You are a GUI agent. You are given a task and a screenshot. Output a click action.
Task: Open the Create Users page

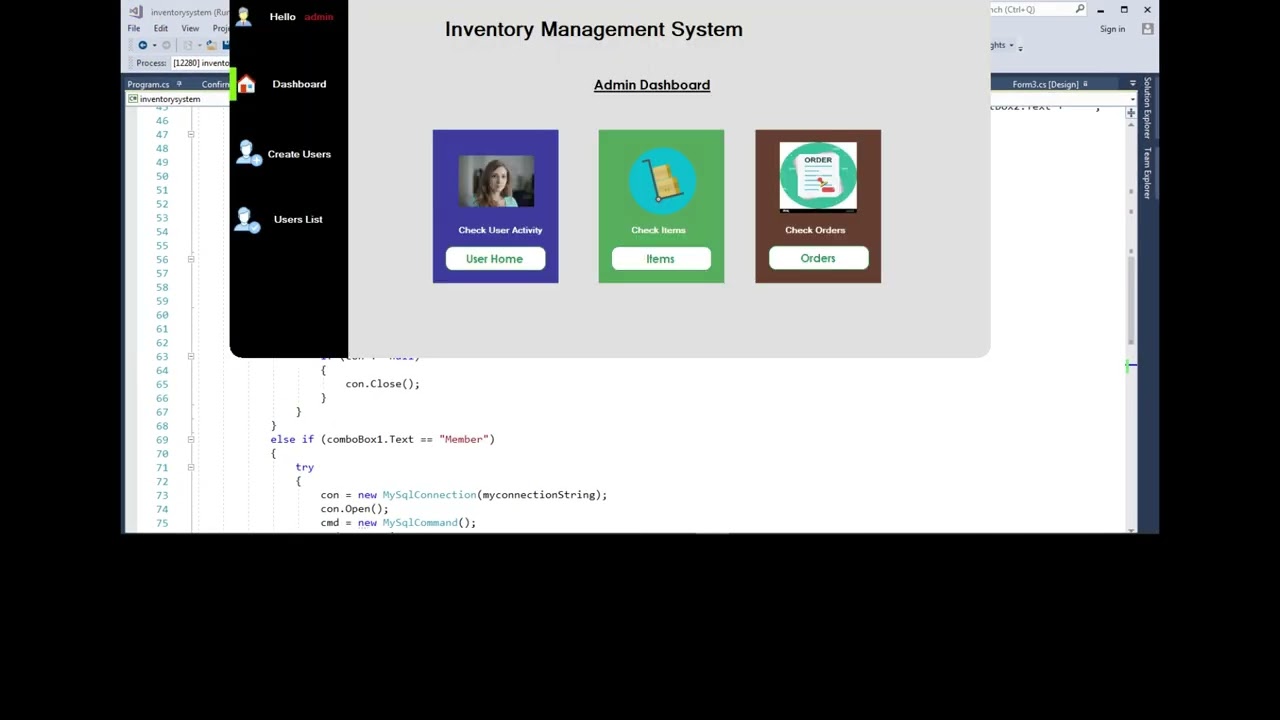(x=299, y=154)
